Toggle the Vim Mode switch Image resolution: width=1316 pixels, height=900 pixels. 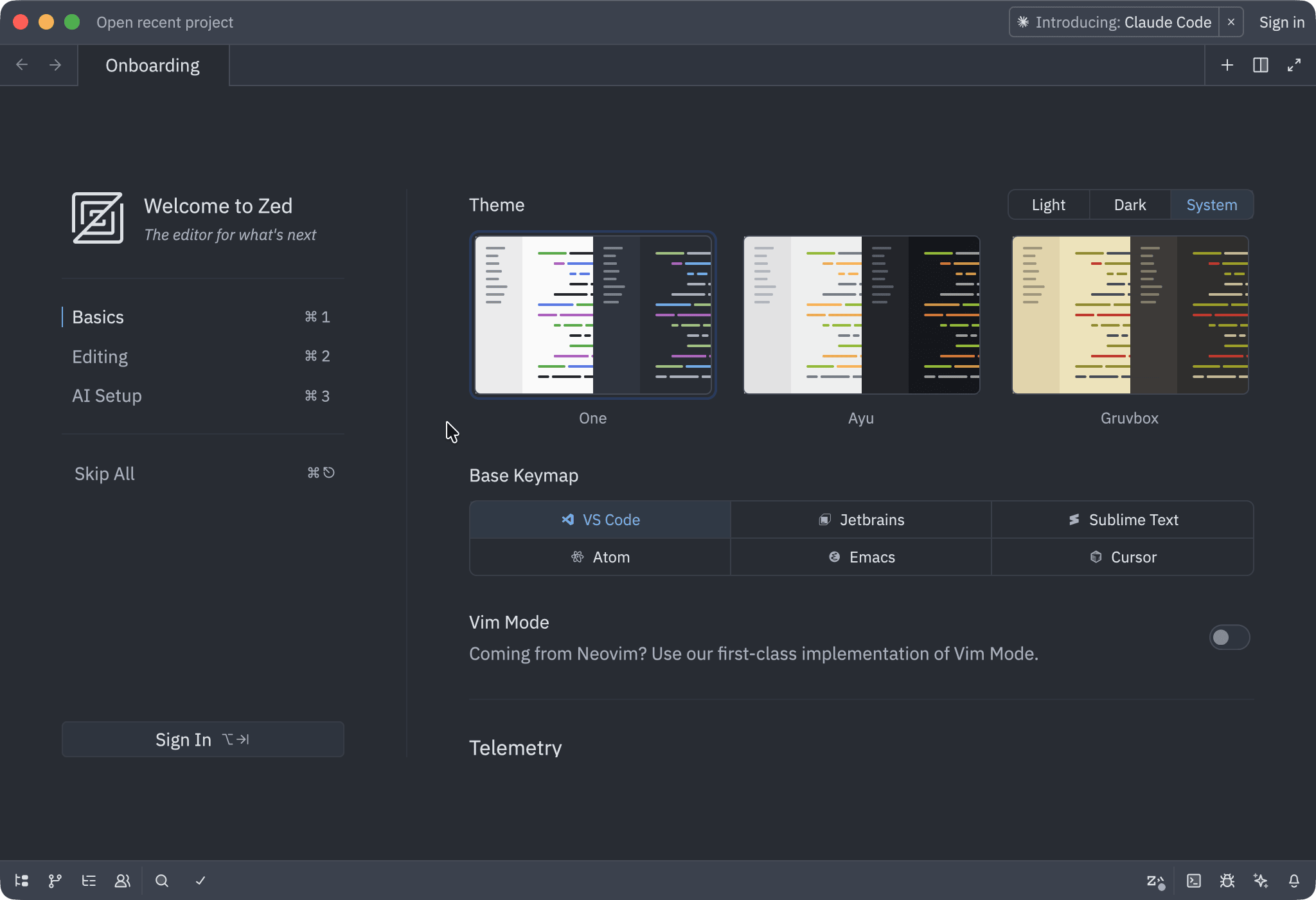pos(1229,637)
